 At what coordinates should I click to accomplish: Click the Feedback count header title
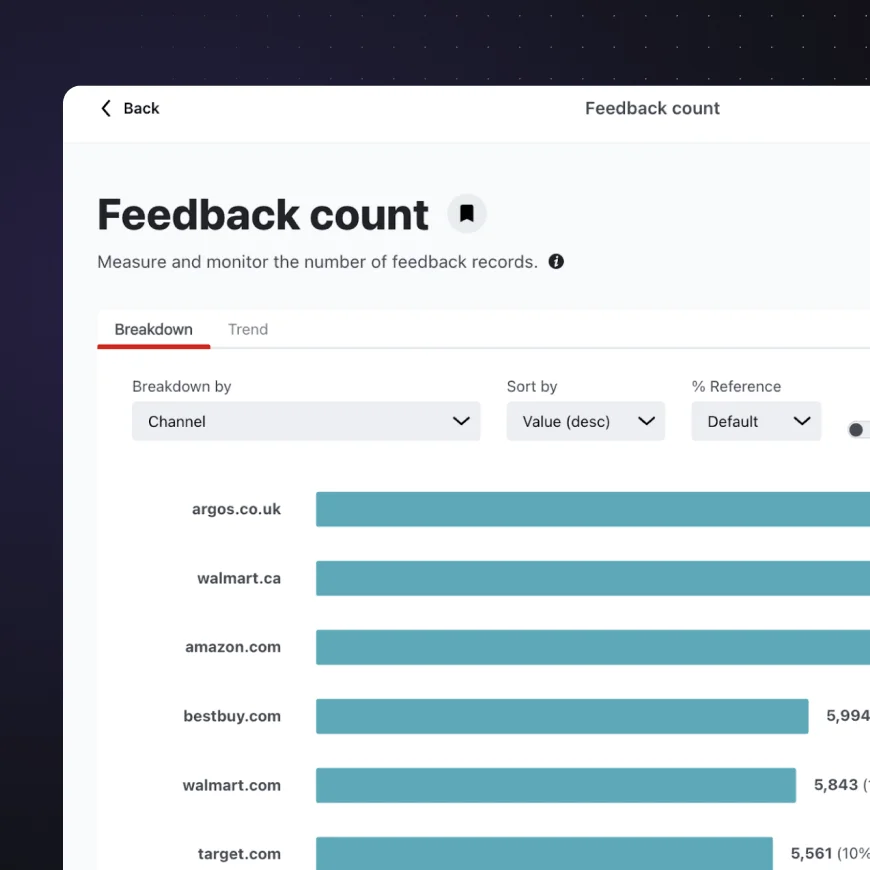coord(652,108)
